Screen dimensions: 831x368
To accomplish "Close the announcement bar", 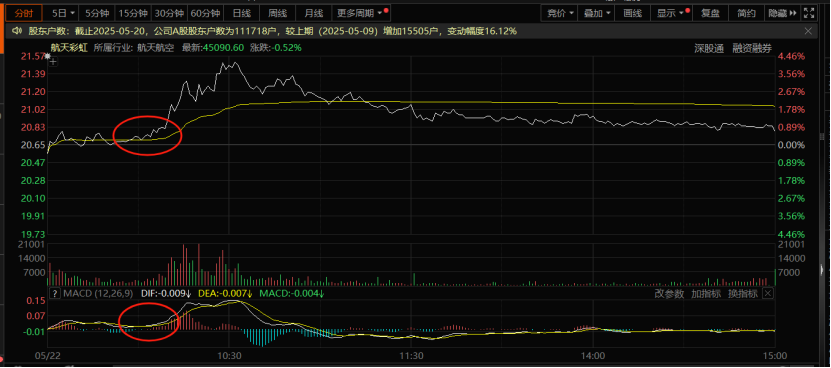I will point(808,31).
